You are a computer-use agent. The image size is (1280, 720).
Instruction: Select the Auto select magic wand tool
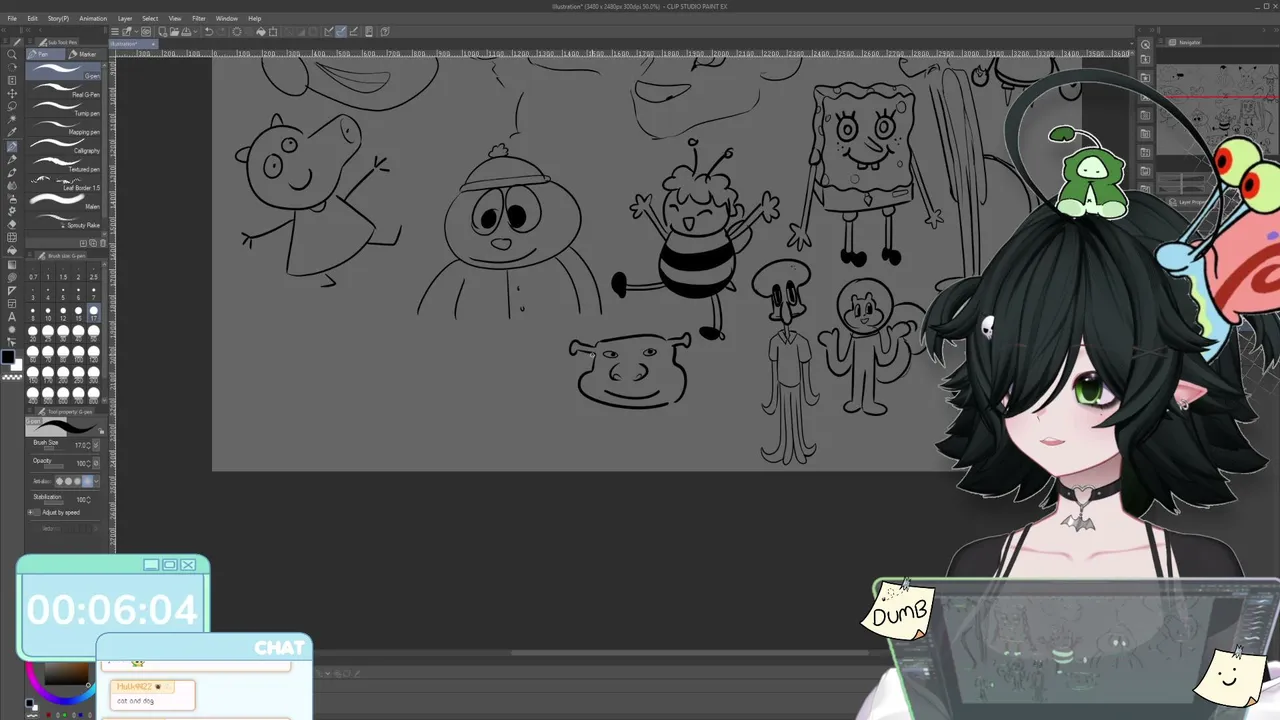click(12, 119)
